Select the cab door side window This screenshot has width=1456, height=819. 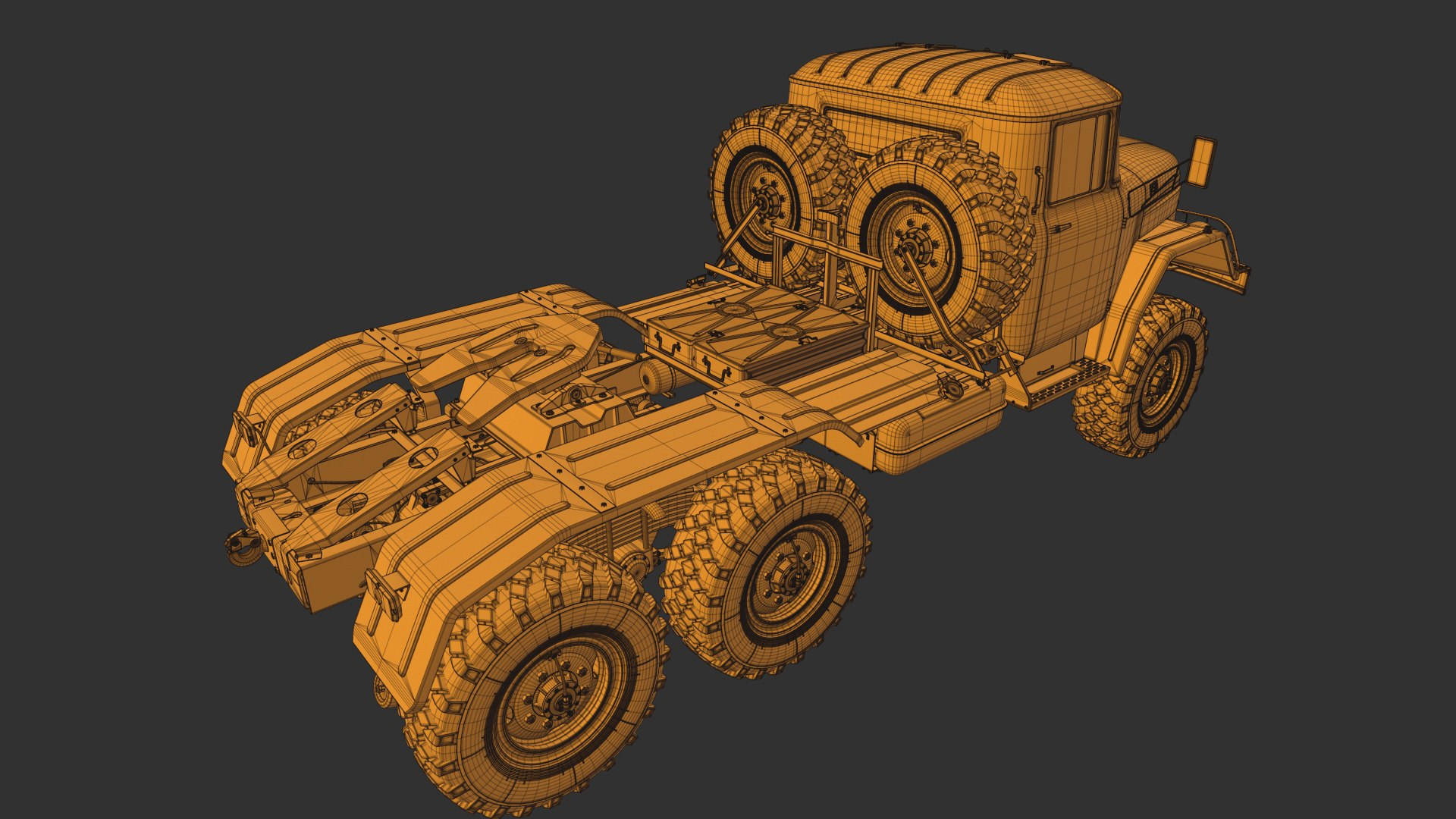(1081, 158)
